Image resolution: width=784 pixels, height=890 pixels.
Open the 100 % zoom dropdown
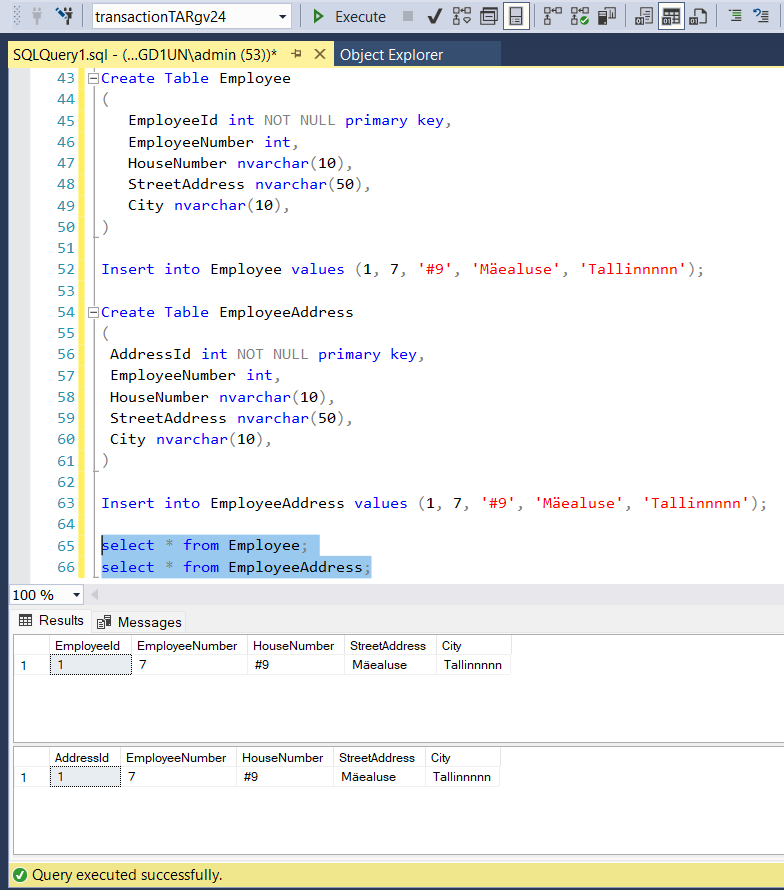click(76, 595)
